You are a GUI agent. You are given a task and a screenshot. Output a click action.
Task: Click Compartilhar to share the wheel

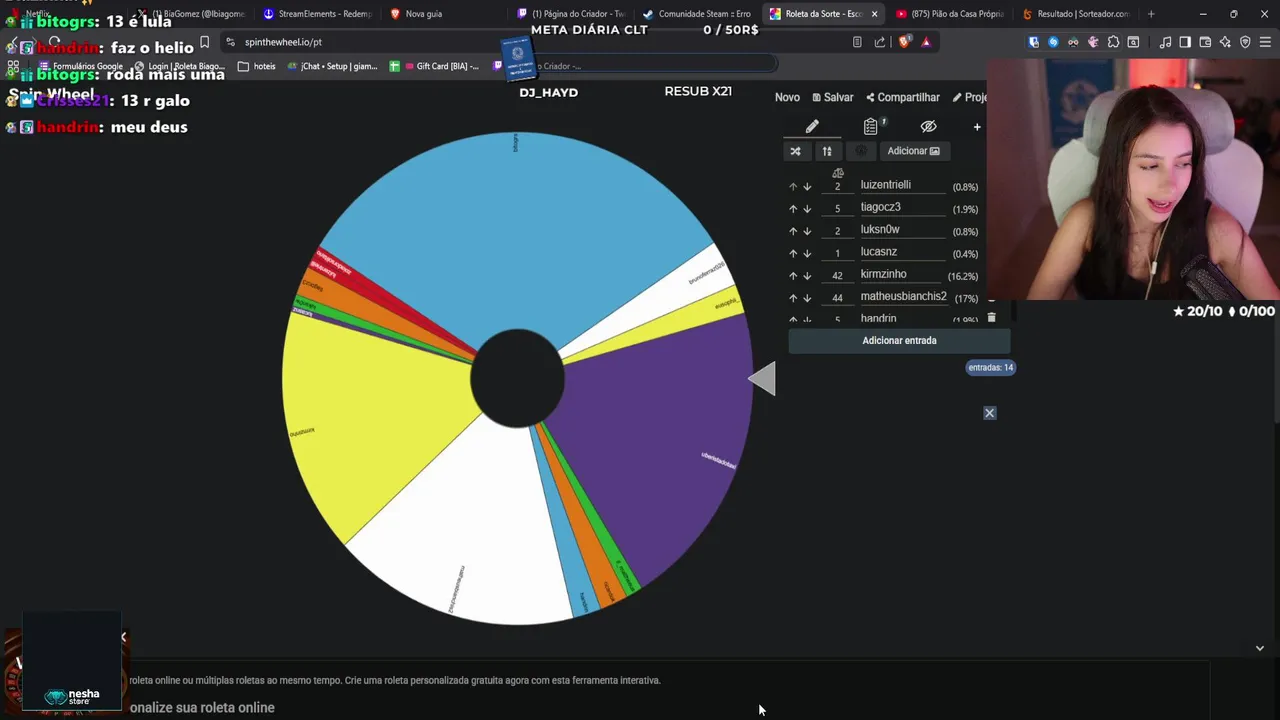tap(903, 97)
